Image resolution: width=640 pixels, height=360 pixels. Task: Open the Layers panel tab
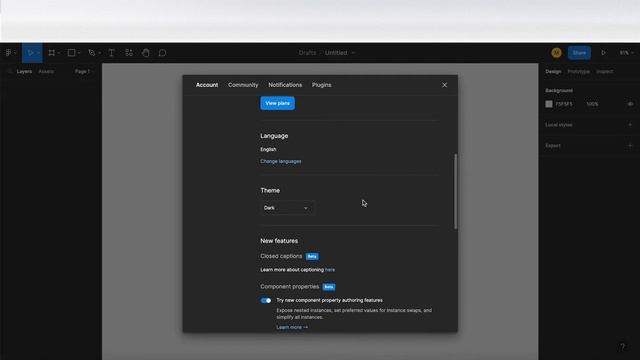coord(24,71)
